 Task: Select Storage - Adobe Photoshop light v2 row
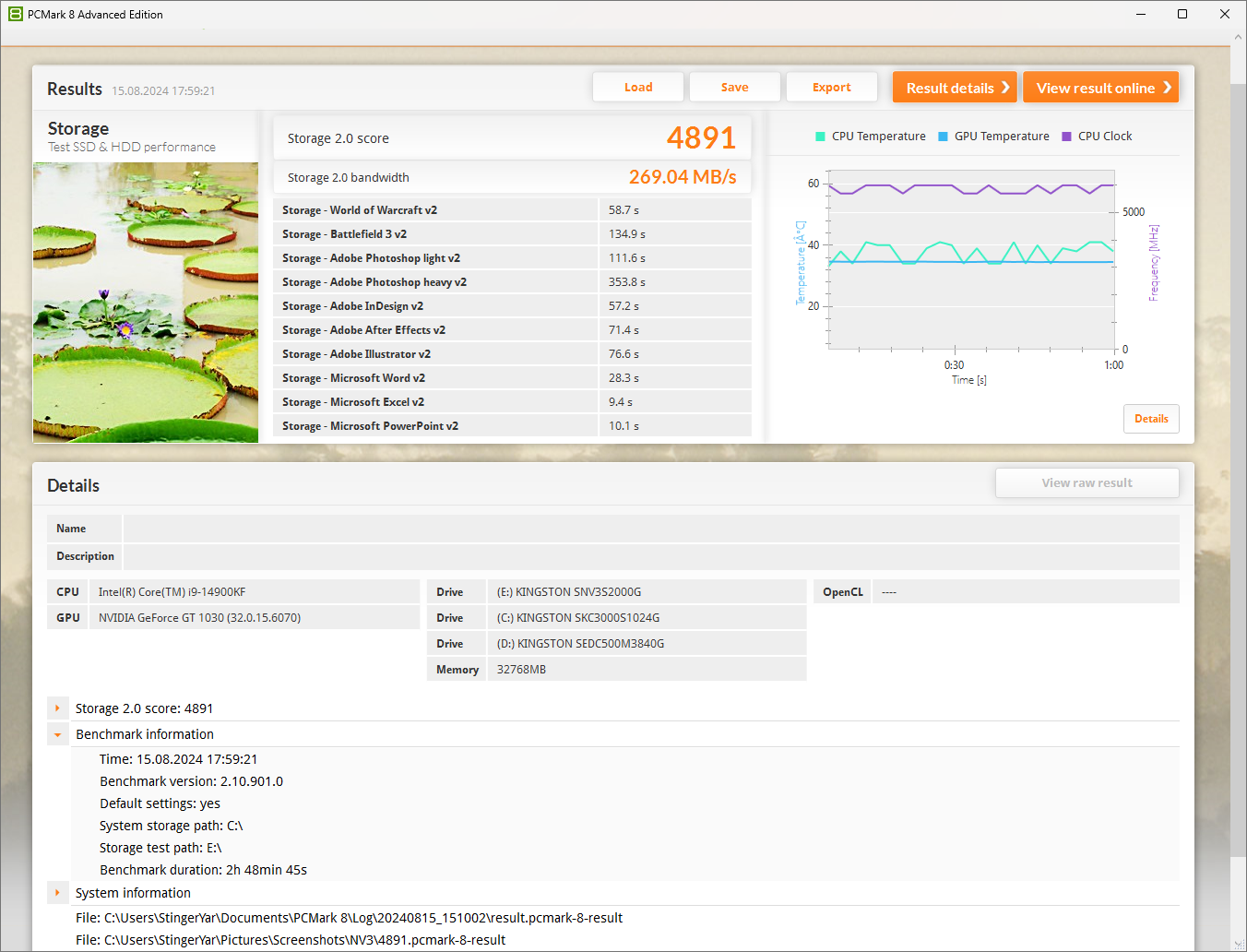point(512,258)
